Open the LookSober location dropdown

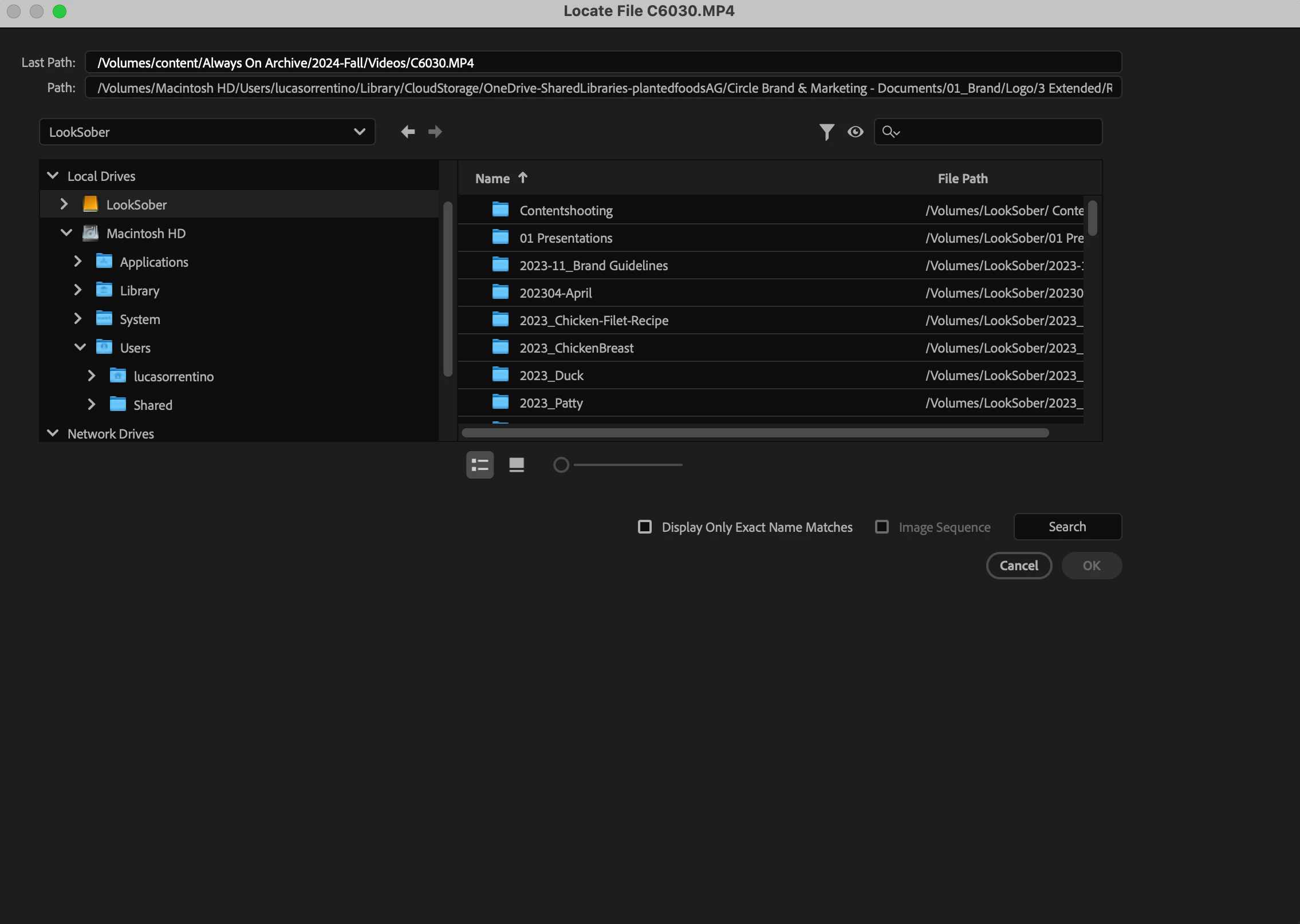(x=207, y=132)
